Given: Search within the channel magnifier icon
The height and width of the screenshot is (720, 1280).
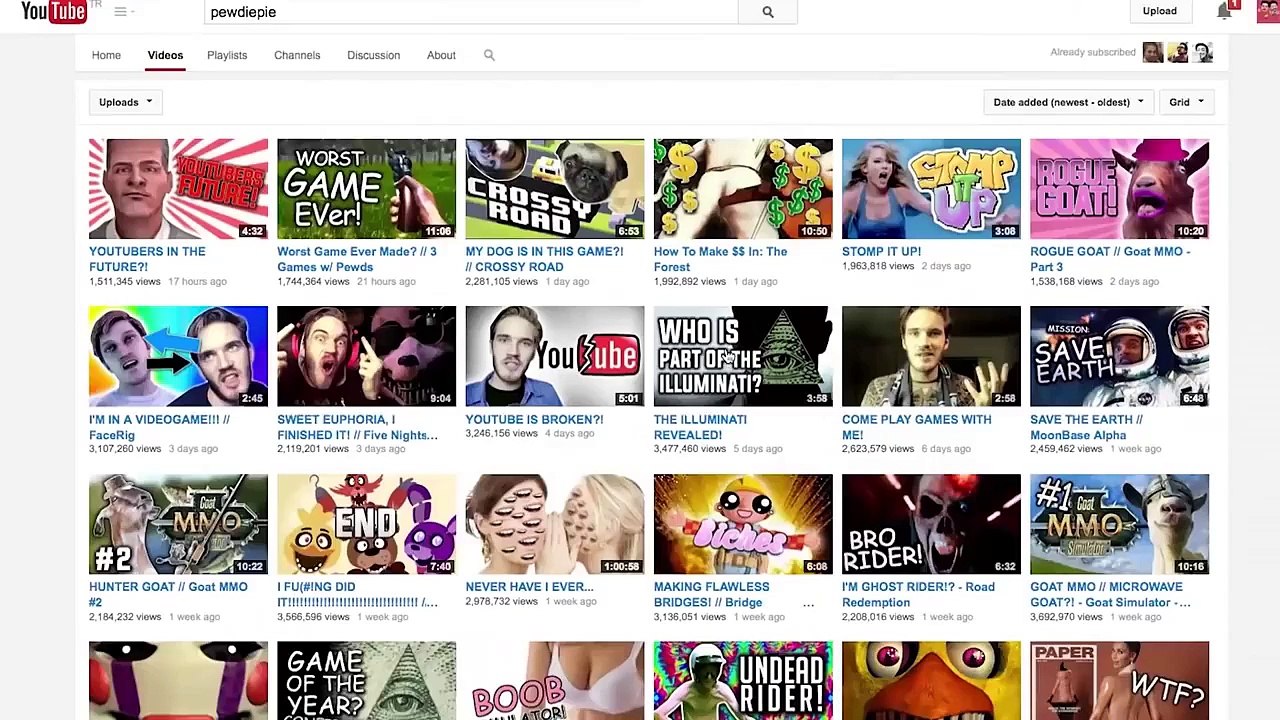Looking at the screenshot, I should click(489, 55).
